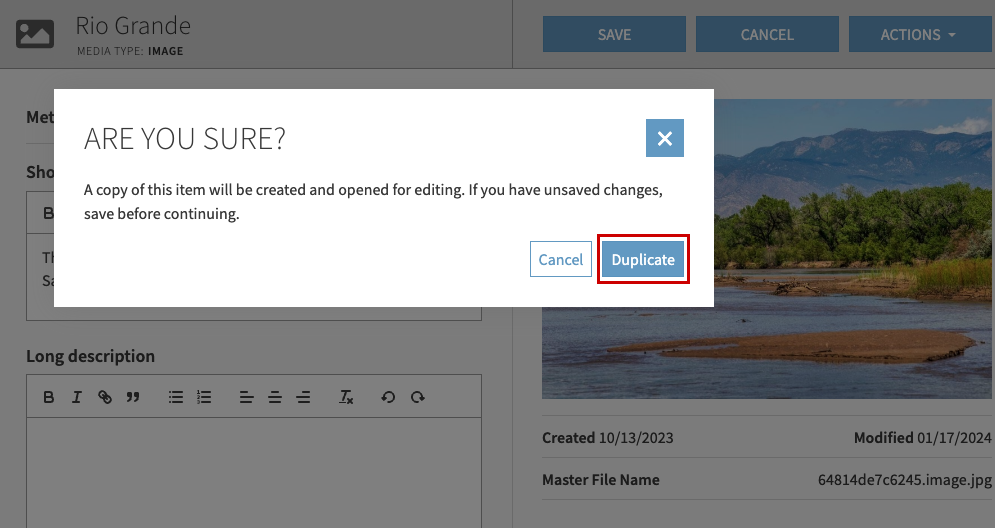The height and width of the screenshot is (528, 995).
Task: Center align text in Long description
Action: pyautogui.click(x=275, y=397)
